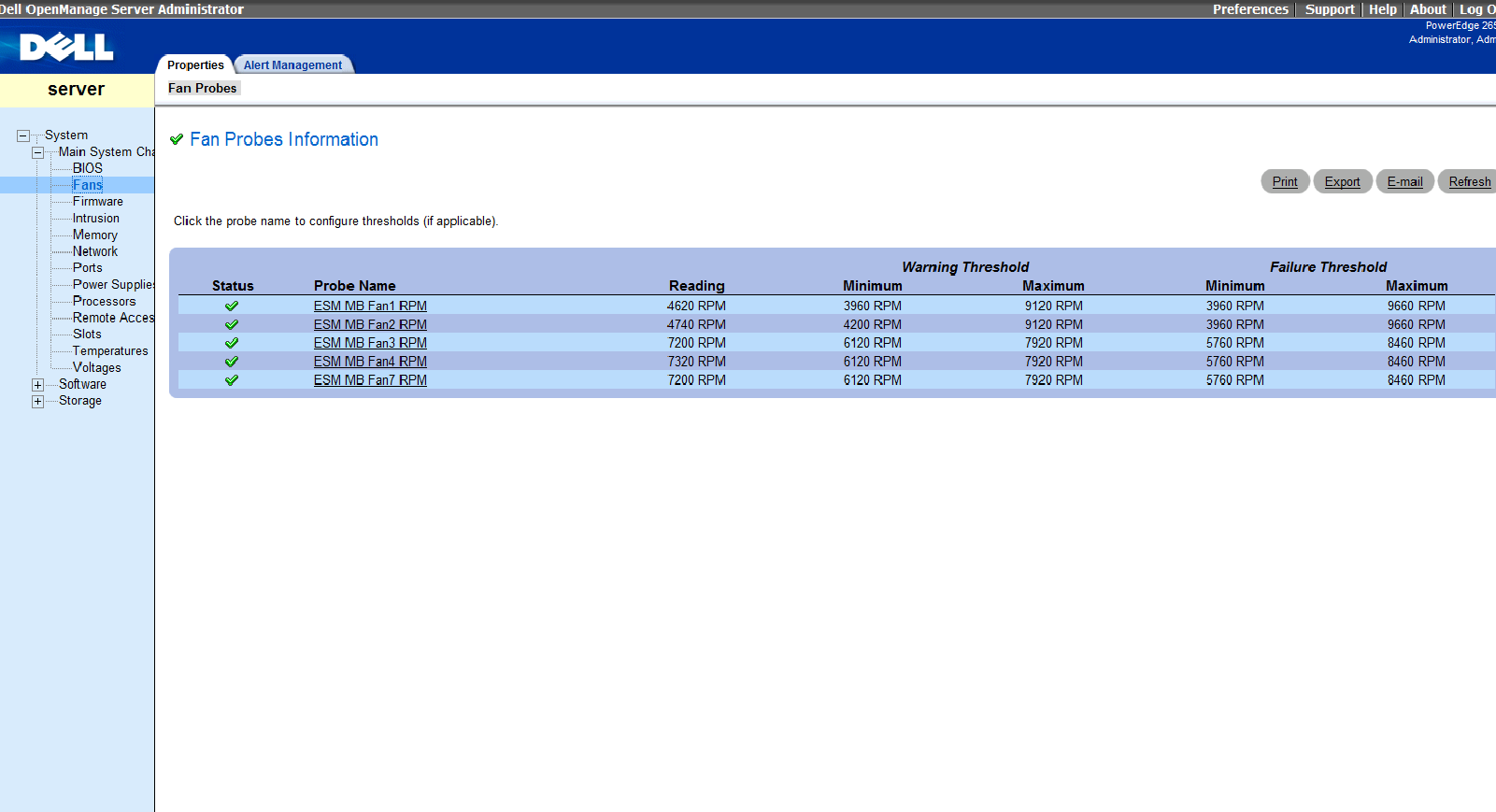Open the Alert Management tab
Screen dimensions: 1496x812
292,64
